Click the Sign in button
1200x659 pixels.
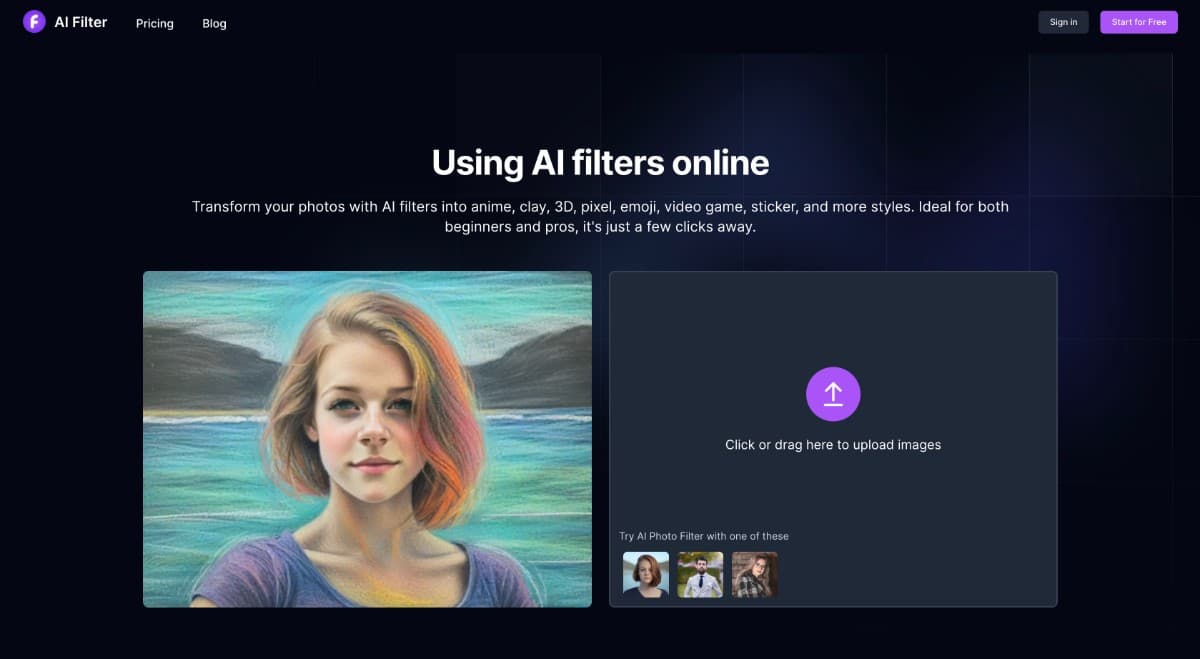(1063, 22)
